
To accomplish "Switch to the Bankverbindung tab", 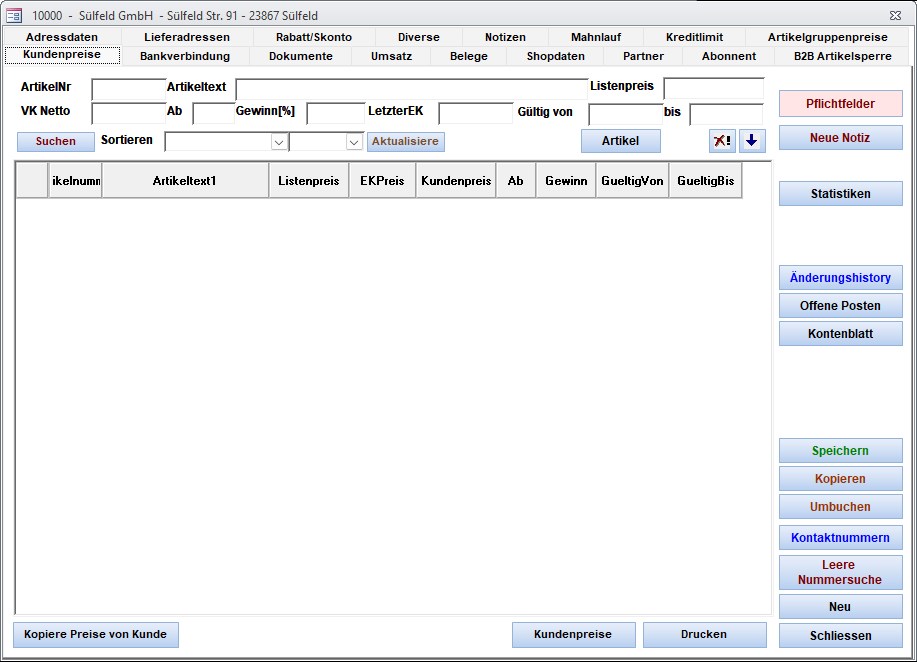I will (x=184, y=56).
